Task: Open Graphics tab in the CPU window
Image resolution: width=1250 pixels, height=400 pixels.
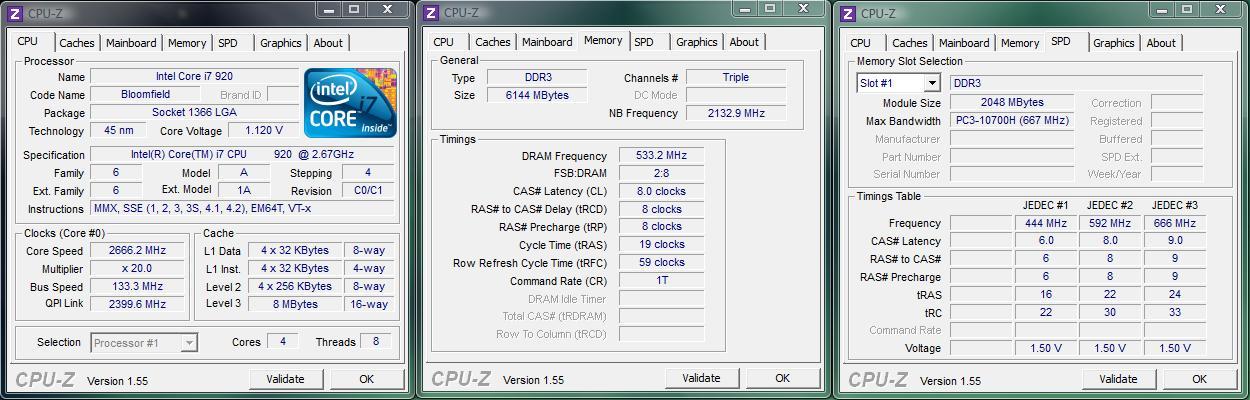Action: coord(280,43)
